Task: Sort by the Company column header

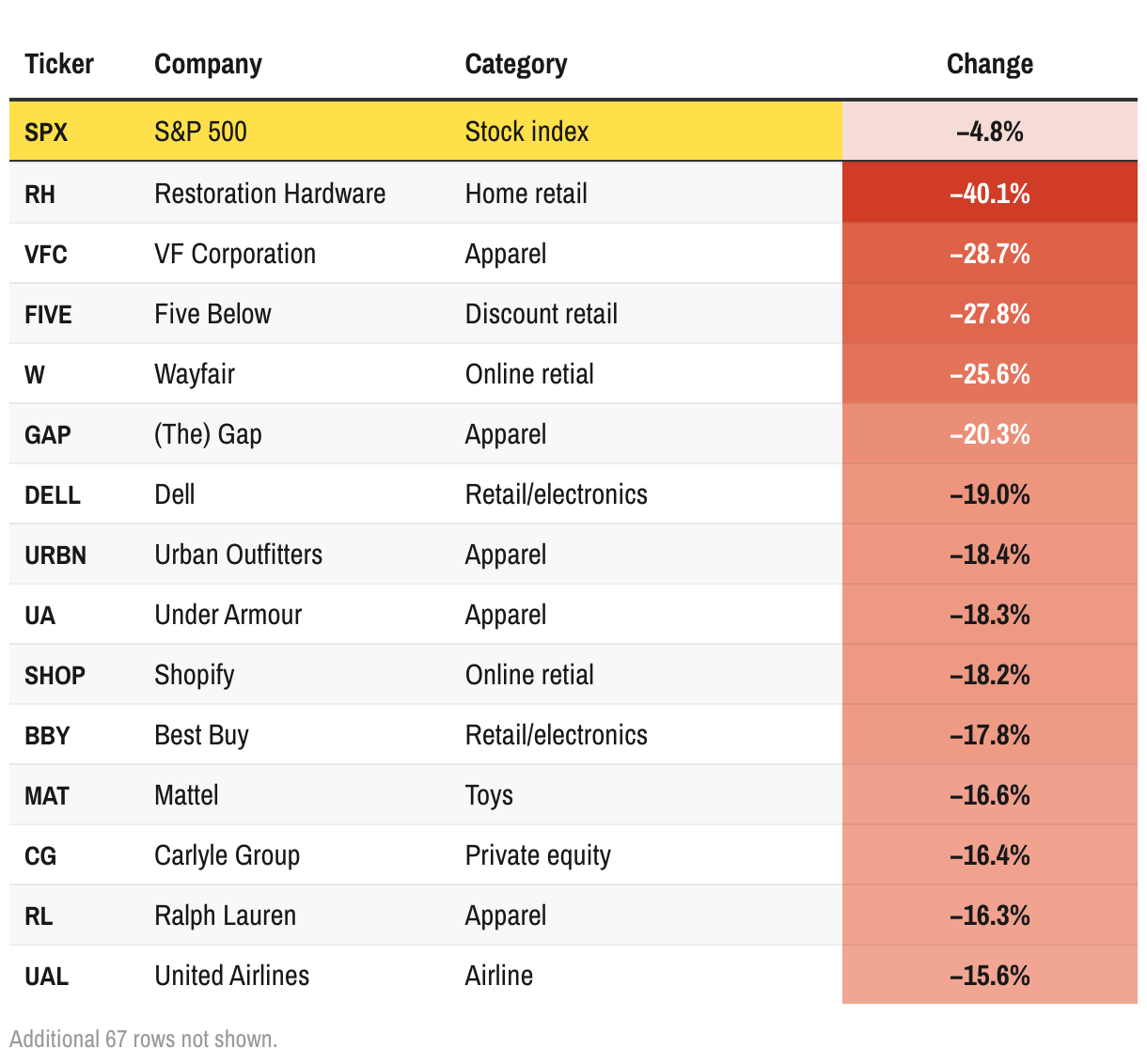Action: click(x=208, y=64)
